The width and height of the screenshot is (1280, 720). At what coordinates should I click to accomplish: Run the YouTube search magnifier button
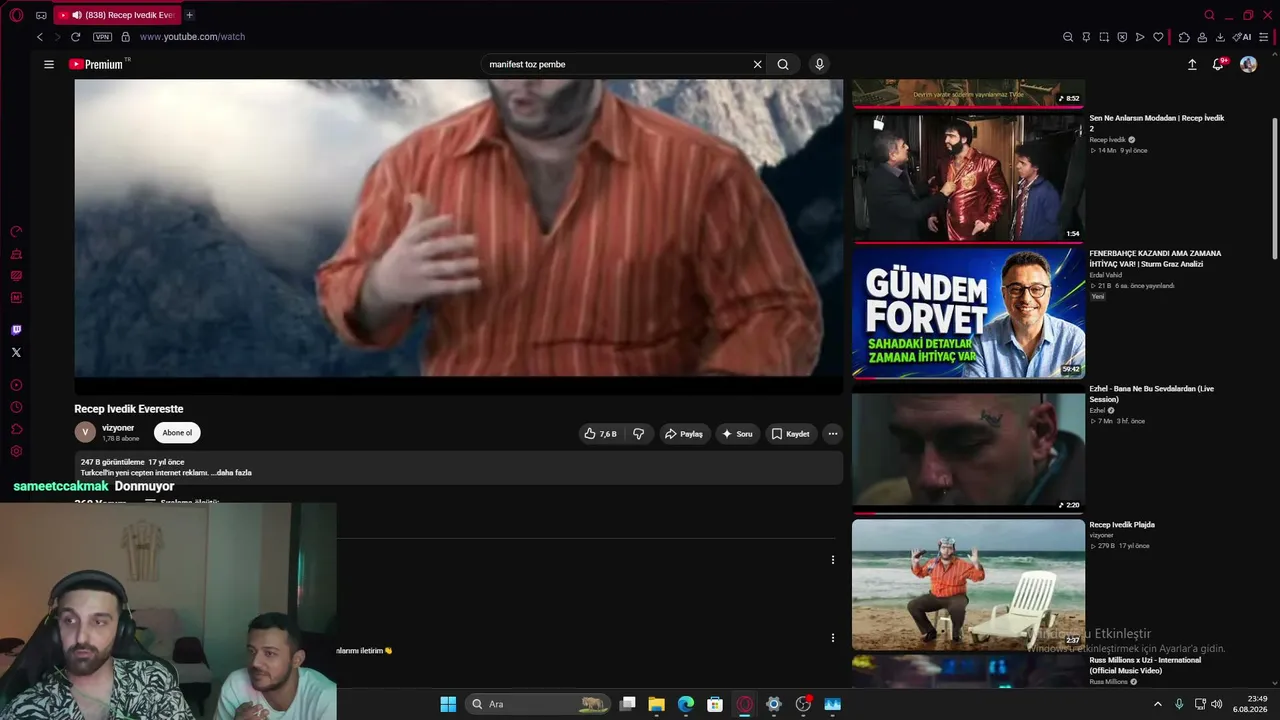(783, 64)
